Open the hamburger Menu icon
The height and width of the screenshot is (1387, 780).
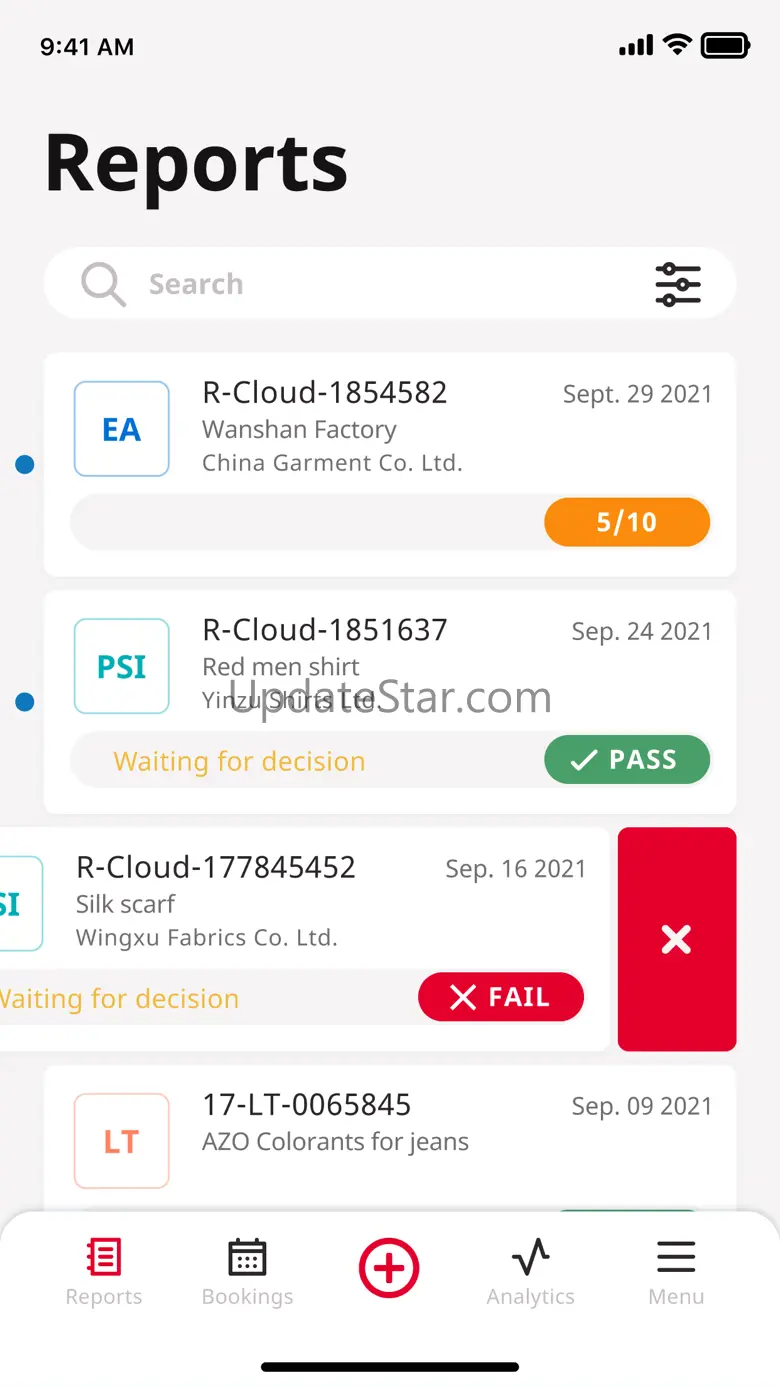tap(676, 1257)
